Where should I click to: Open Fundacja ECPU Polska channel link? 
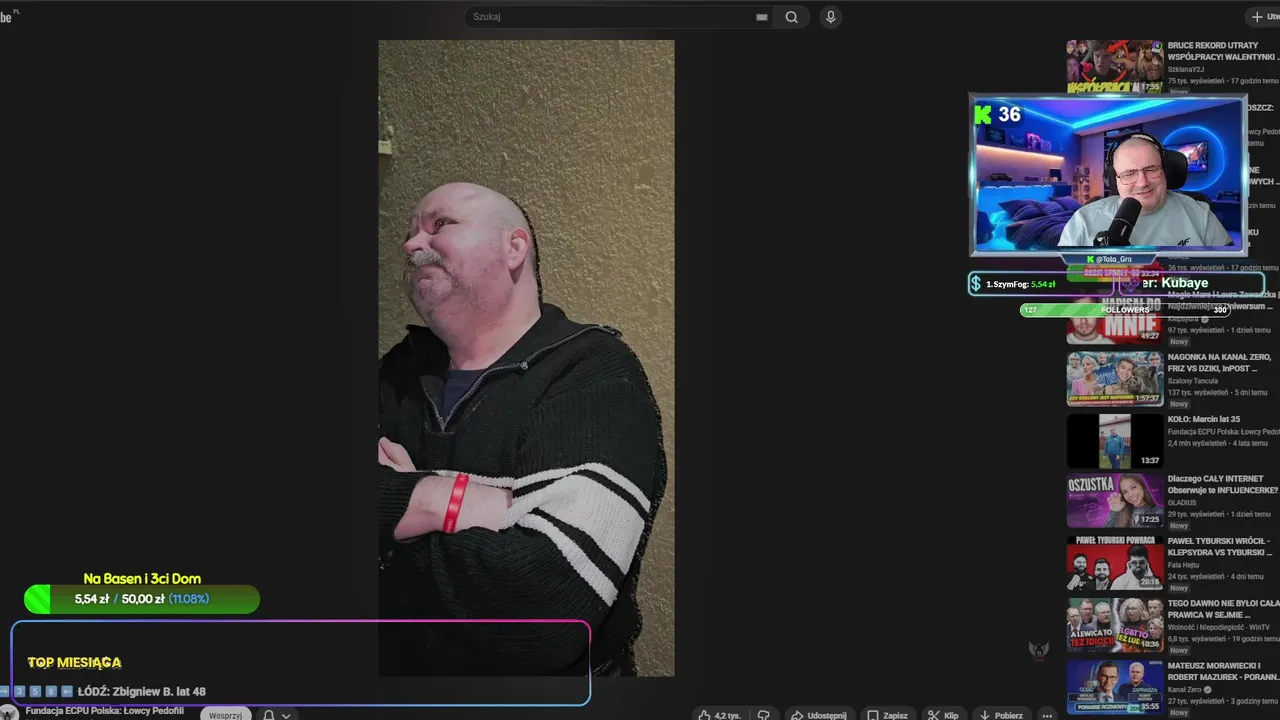pyautogui.click(x=105, y=711)
